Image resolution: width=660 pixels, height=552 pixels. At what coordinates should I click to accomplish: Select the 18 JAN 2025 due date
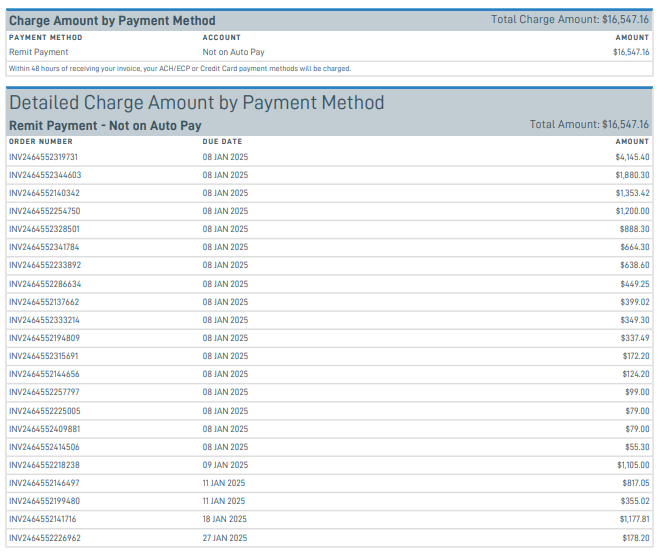pyautogui.click(x=224, y=519)
